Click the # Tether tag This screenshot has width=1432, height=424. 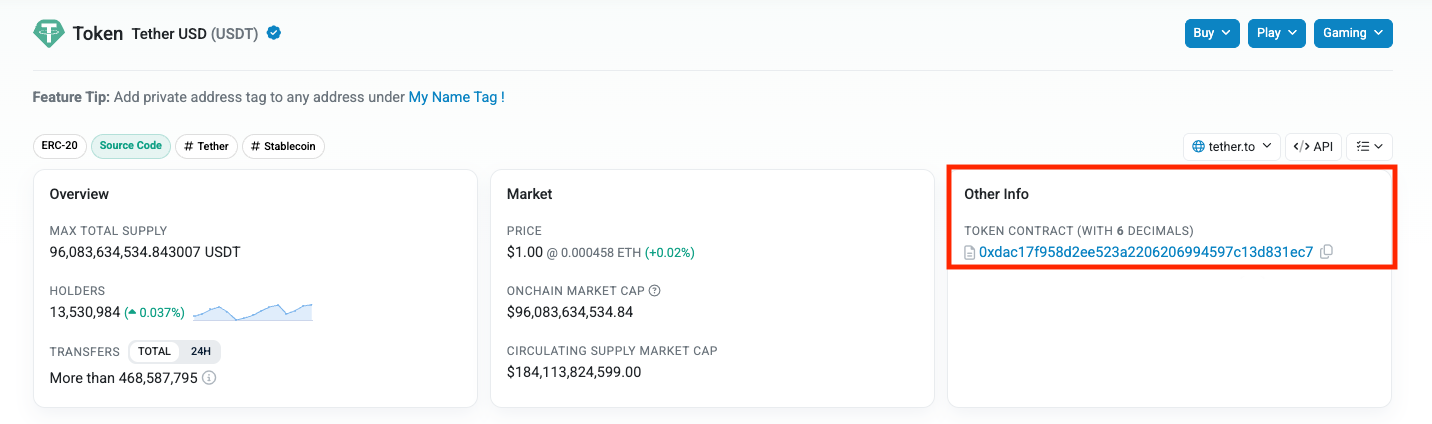[206, 146]
